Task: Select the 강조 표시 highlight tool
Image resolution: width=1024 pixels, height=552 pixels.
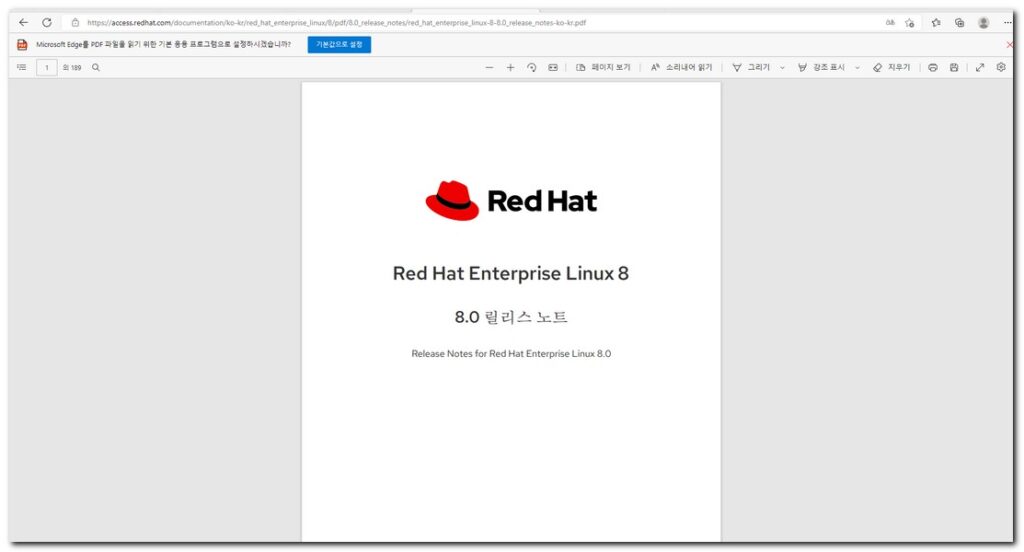Action: tap(821, 67)
